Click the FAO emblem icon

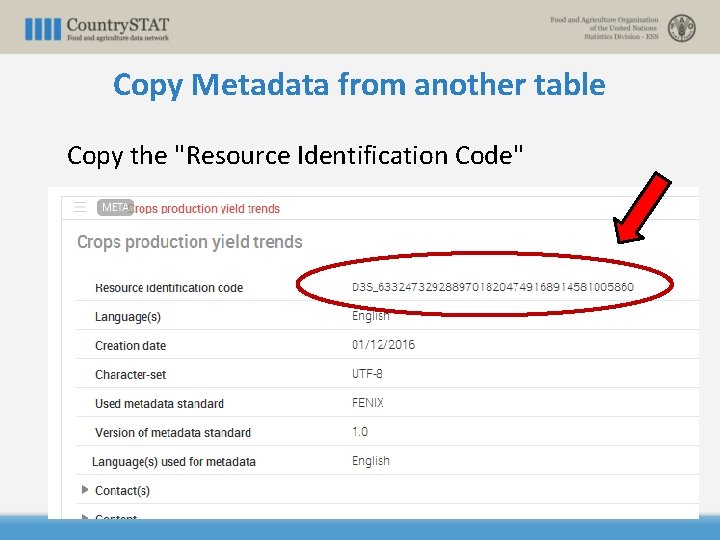point(681,28)
